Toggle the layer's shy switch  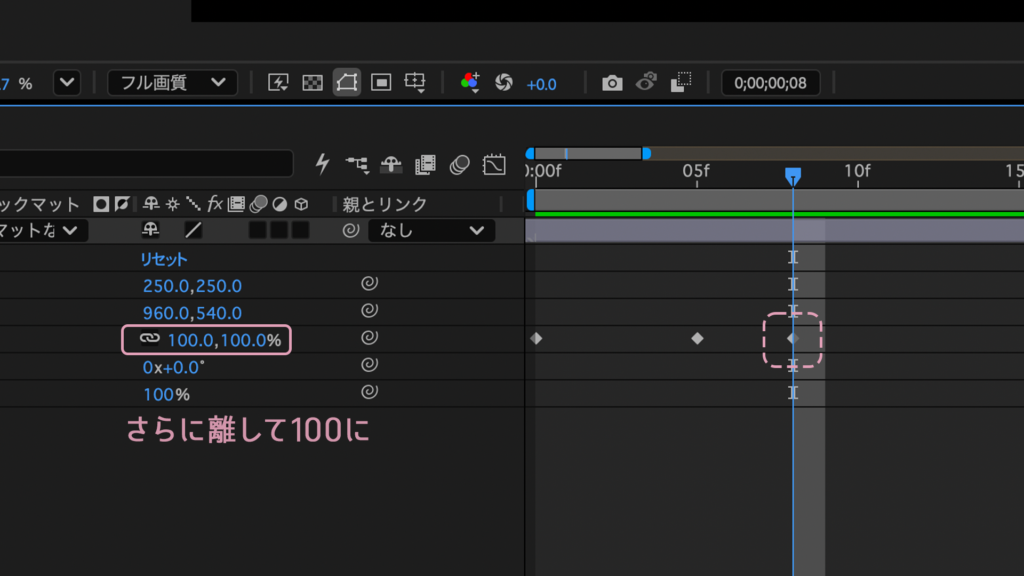tap(151, 230)
